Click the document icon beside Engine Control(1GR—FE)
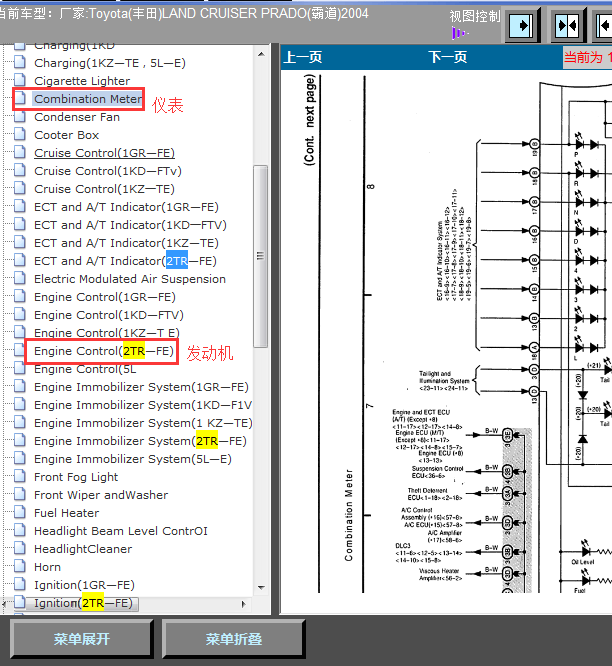This screenshot has height=666, width=612. pyautogui.click(x=20, y=296)
